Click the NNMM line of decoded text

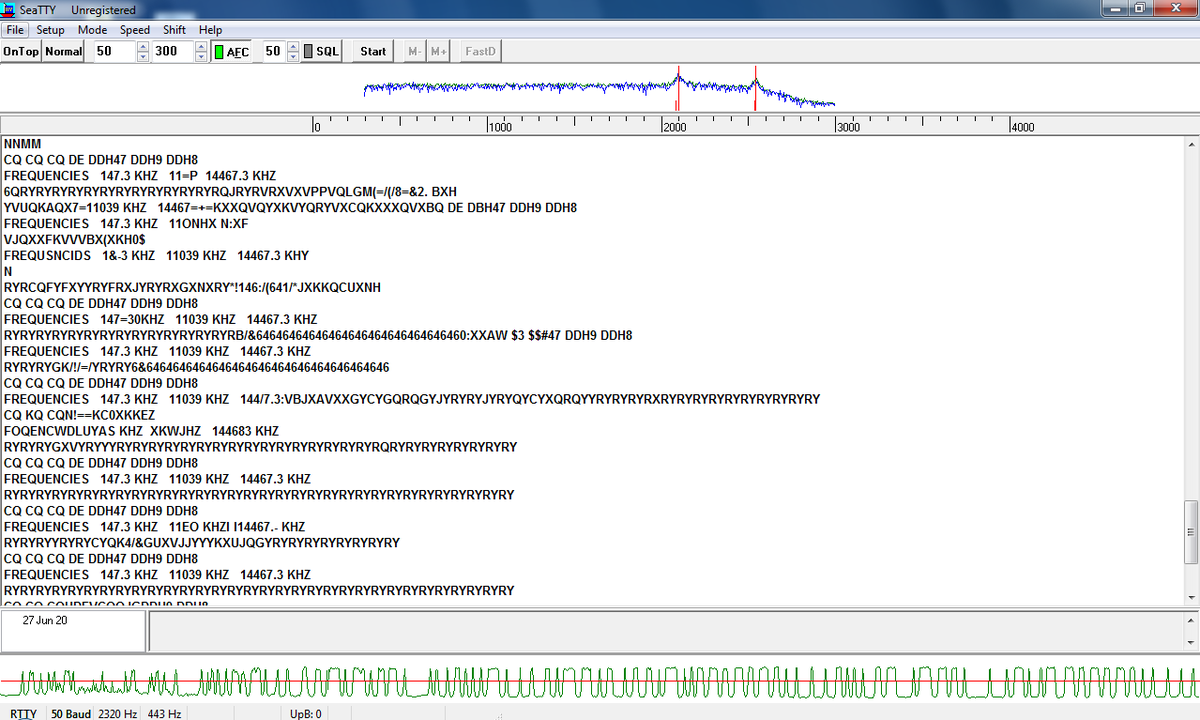click(23, 144)
